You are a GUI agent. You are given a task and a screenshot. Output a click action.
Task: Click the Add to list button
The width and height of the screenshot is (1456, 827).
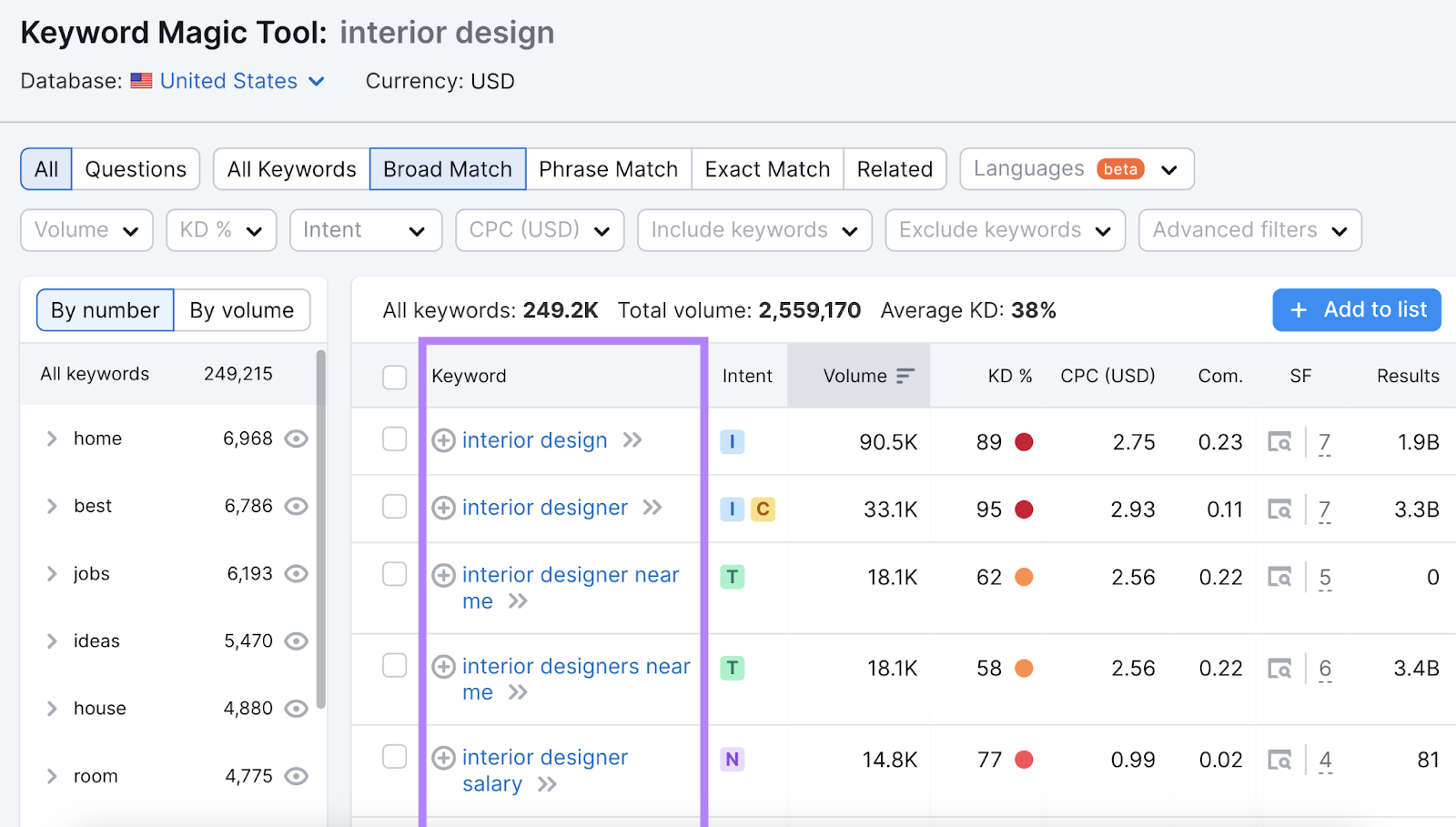(x=1356, y=309)
